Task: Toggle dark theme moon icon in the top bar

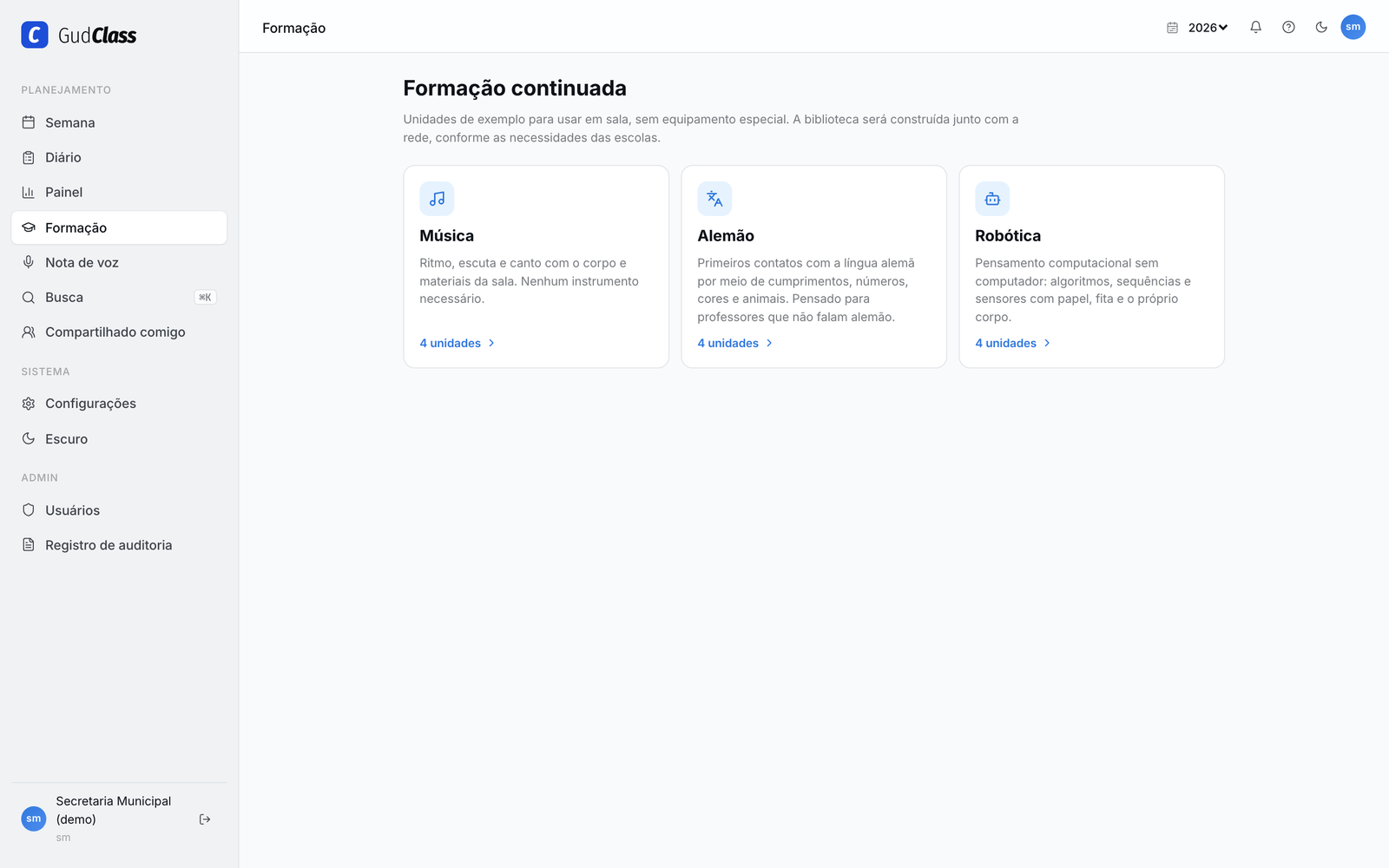Action: click(1321, 27)
